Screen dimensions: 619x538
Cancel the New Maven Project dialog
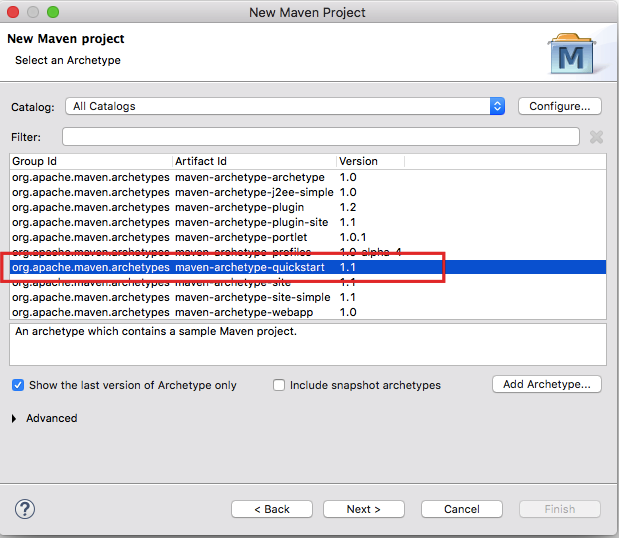point(461,509)
